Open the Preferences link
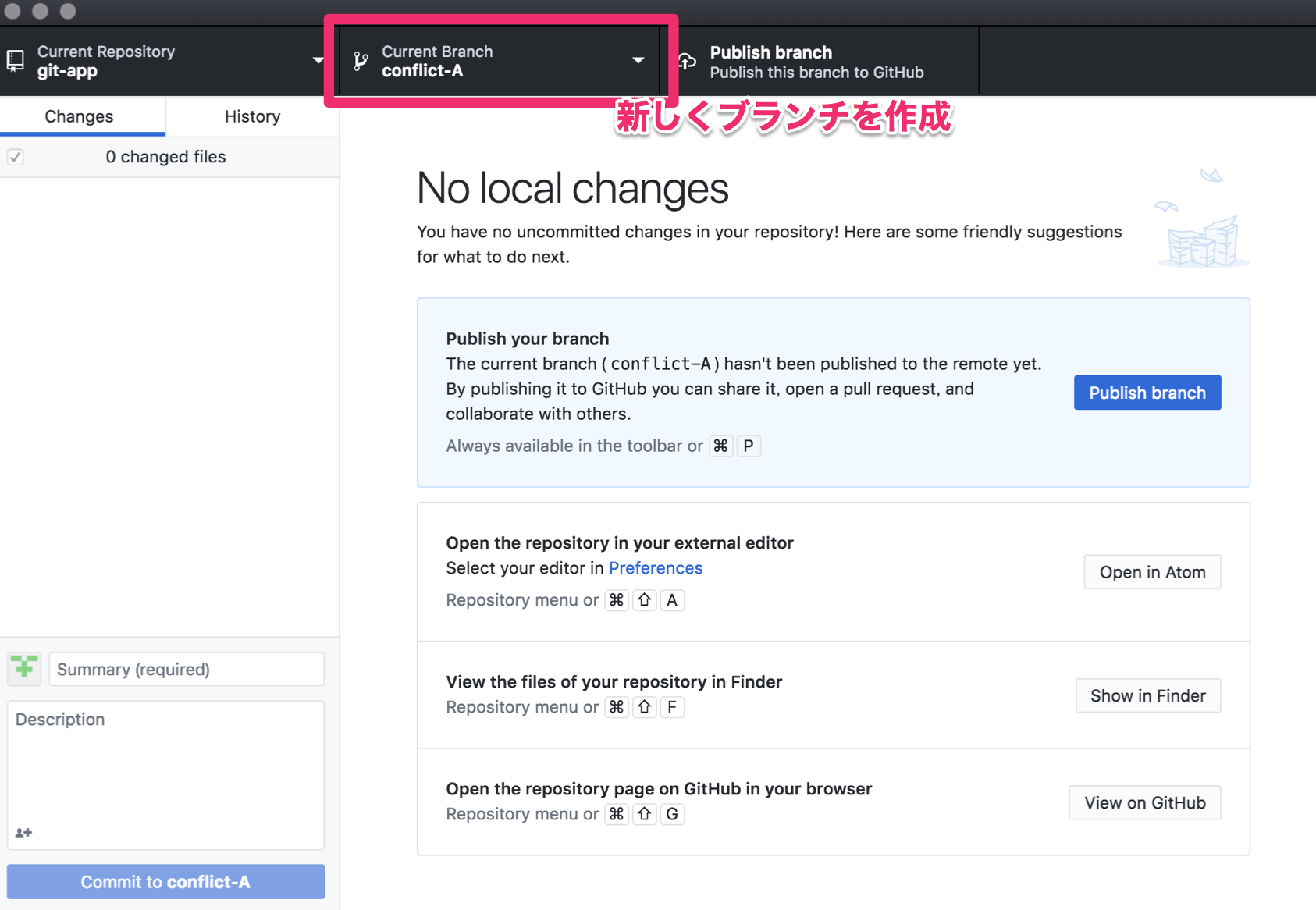The height and width of the screenshot is (910, 1316). pos(655,568)
